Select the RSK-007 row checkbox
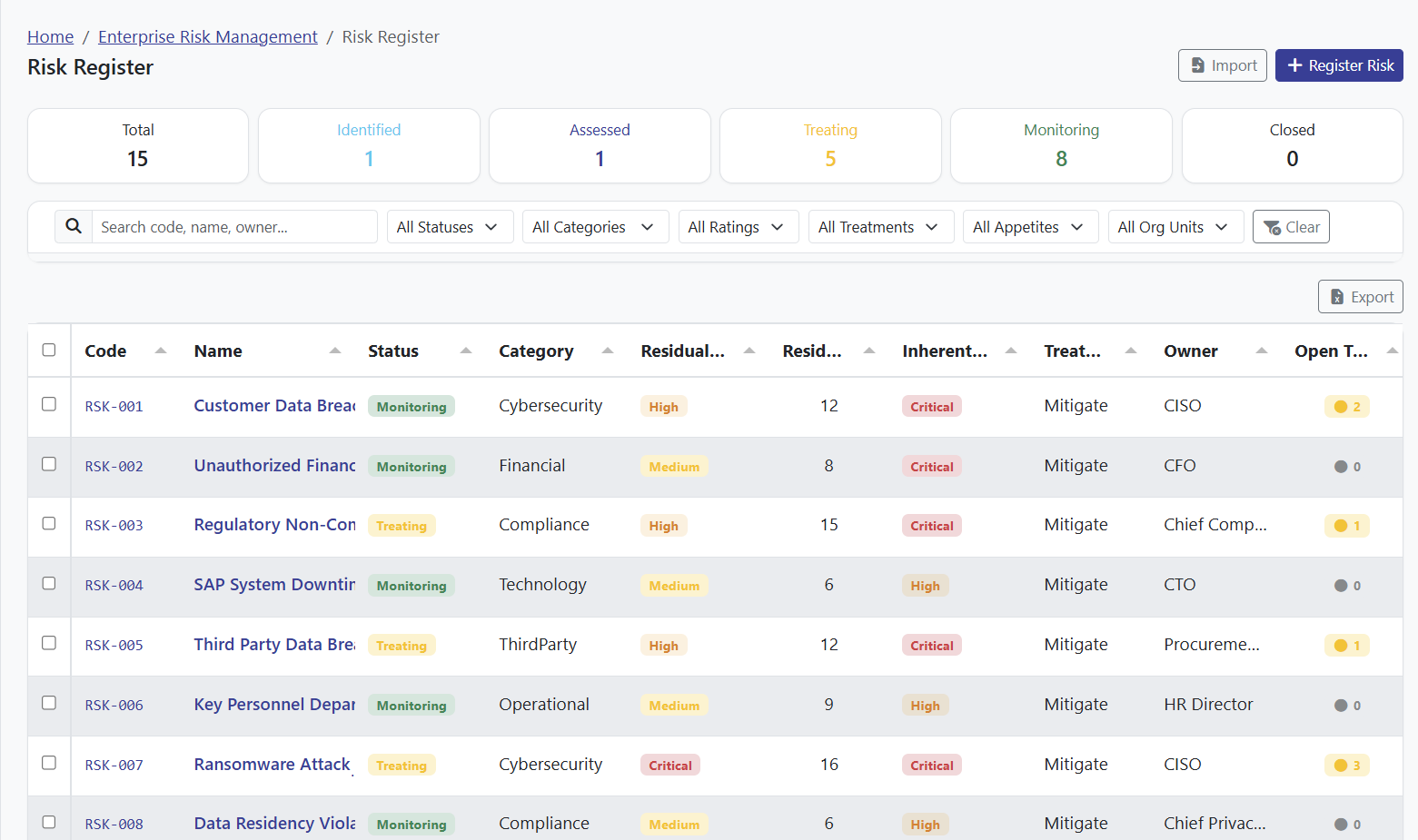This screenshot has height=840, width=1418. (x=49, y=763)
